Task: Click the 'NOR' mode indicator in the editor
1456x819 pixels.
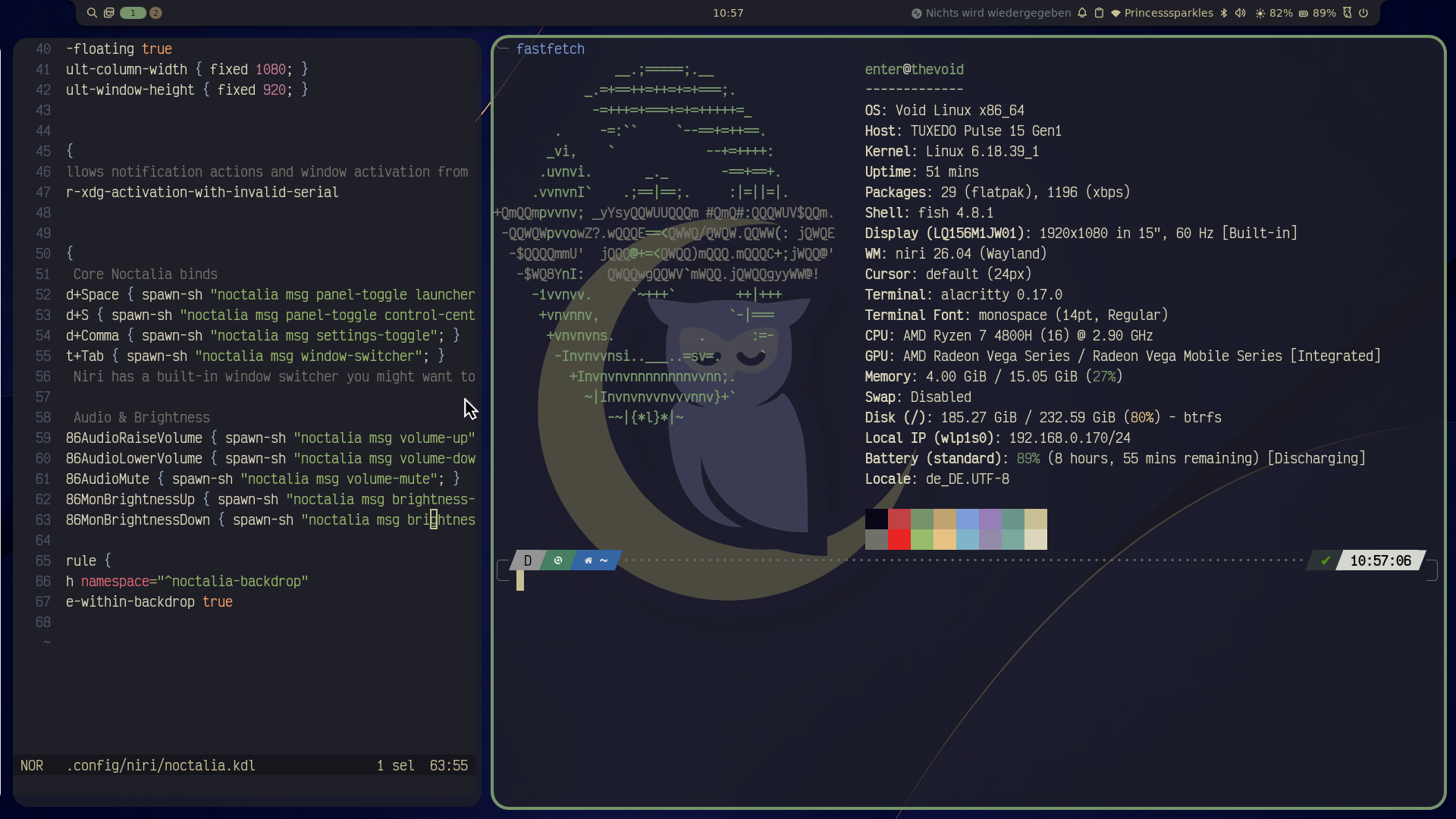Action: click(32, 766)
